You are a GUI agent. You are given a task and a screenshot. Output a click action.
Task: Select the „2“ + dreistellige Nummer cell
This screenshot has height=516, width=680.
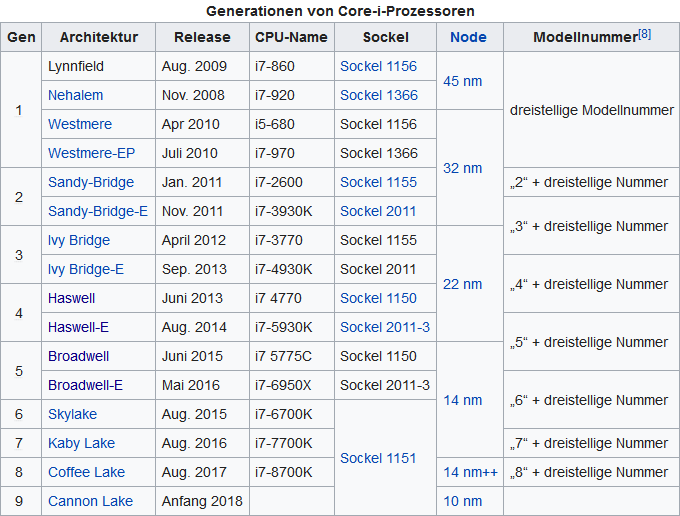592,182
